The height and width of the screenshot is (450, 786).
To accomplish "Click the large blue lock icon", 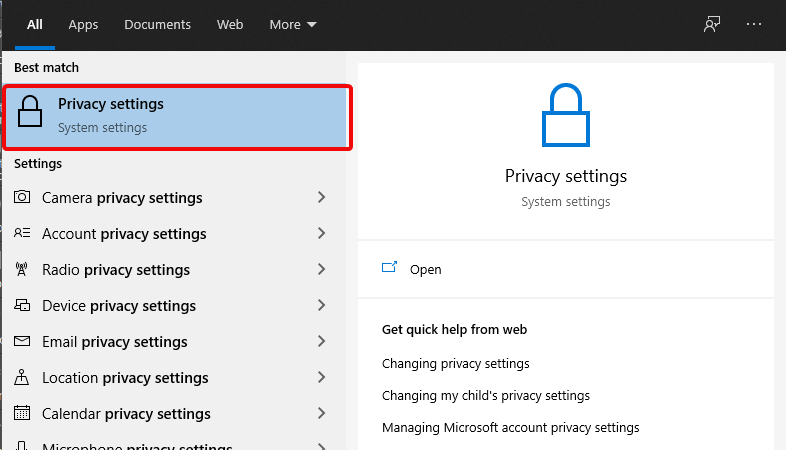I will tap(566, 115).
